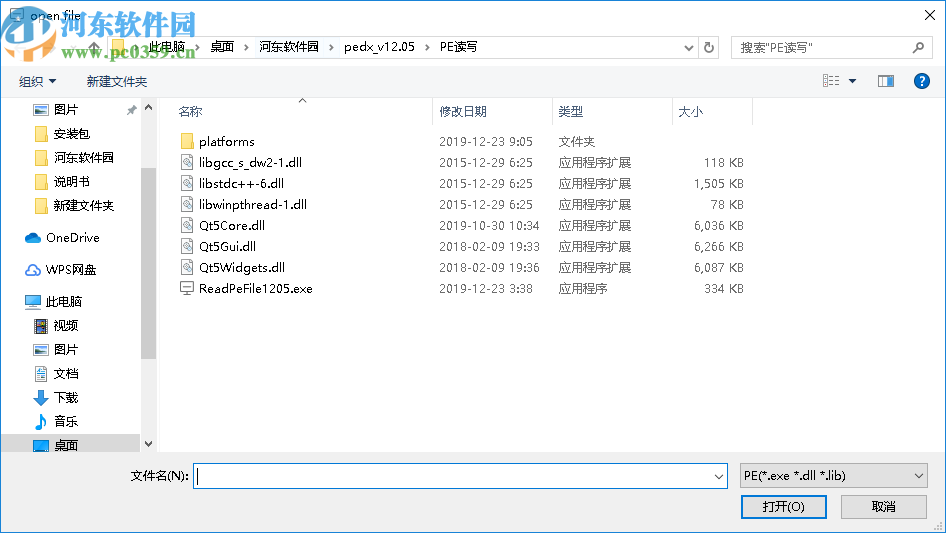Open 文件名 combo dropdown arrow
The height and width of the screenshot is (533, 946).
click(x=719, y=477)
